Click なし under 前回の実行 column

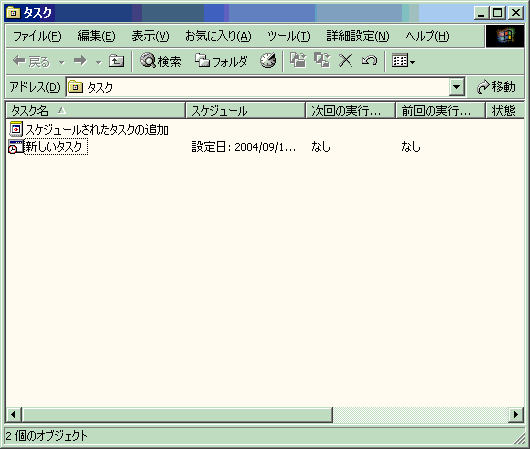[410, 147]
